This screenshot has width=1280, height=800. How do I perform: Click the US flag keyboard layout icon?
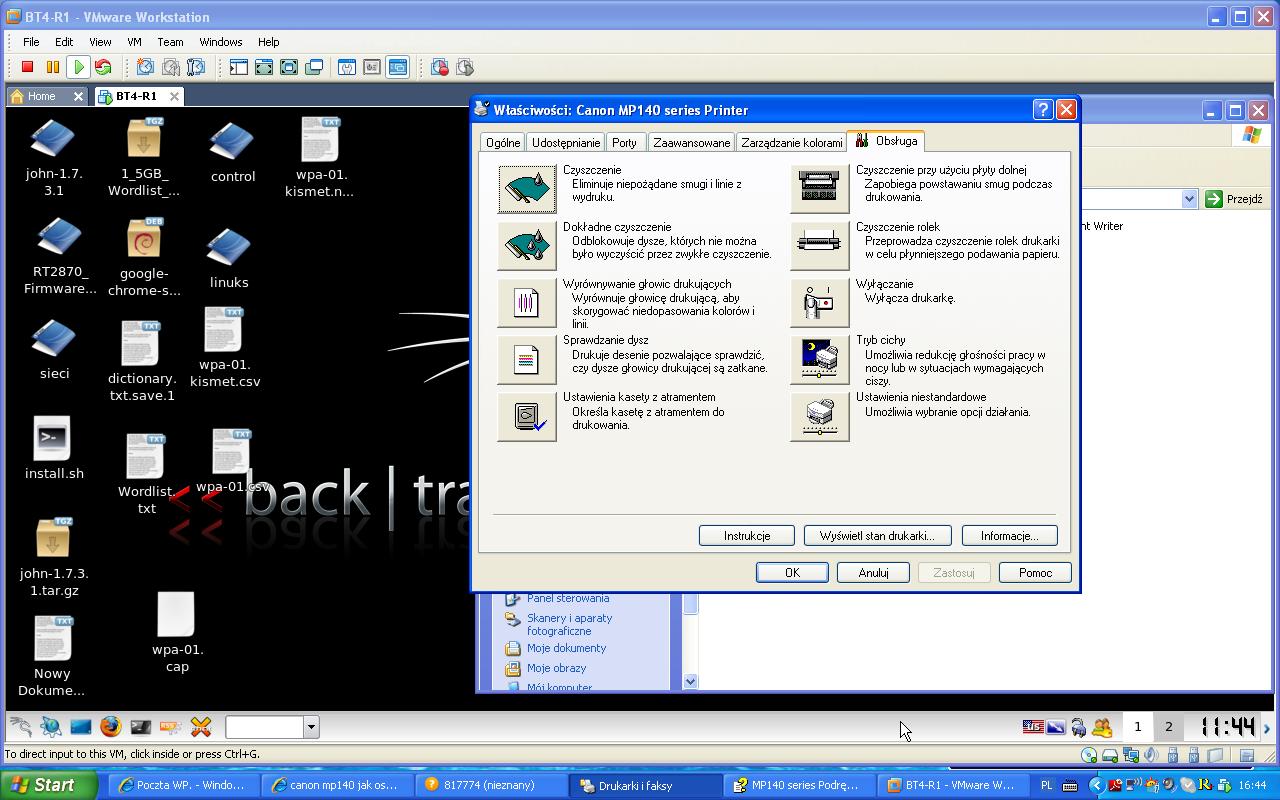coord(1033,727)
